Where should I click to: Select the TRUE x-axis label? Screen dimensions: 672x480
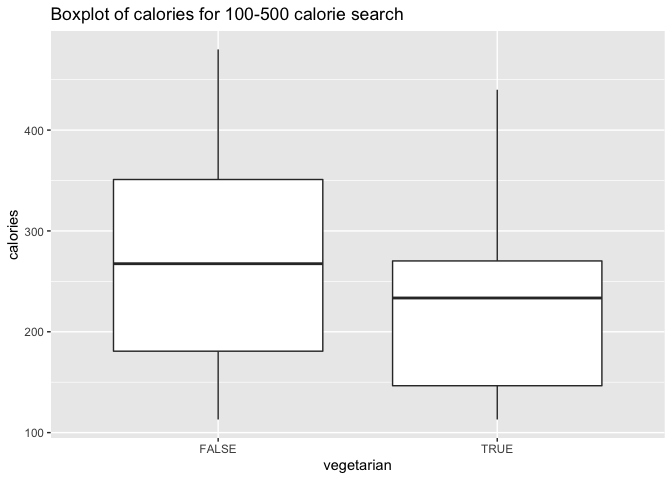tap(497, 449)
